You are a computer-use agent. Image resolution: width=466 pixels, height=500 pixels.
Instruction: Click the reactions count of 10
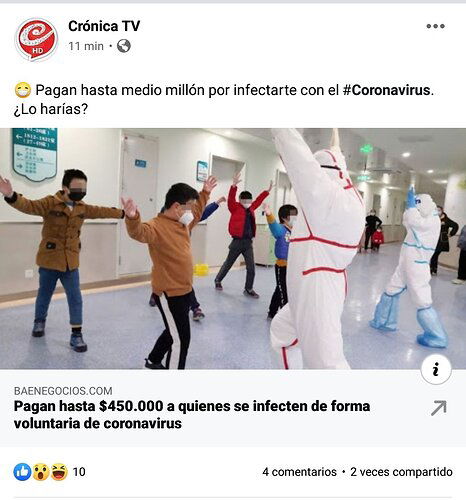tap(79, 472)
